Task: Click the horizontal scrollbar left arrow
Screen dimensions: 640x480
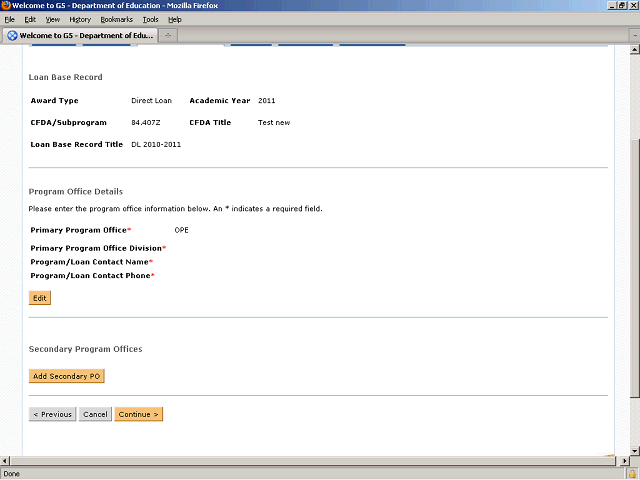Action: click(4, 461)
